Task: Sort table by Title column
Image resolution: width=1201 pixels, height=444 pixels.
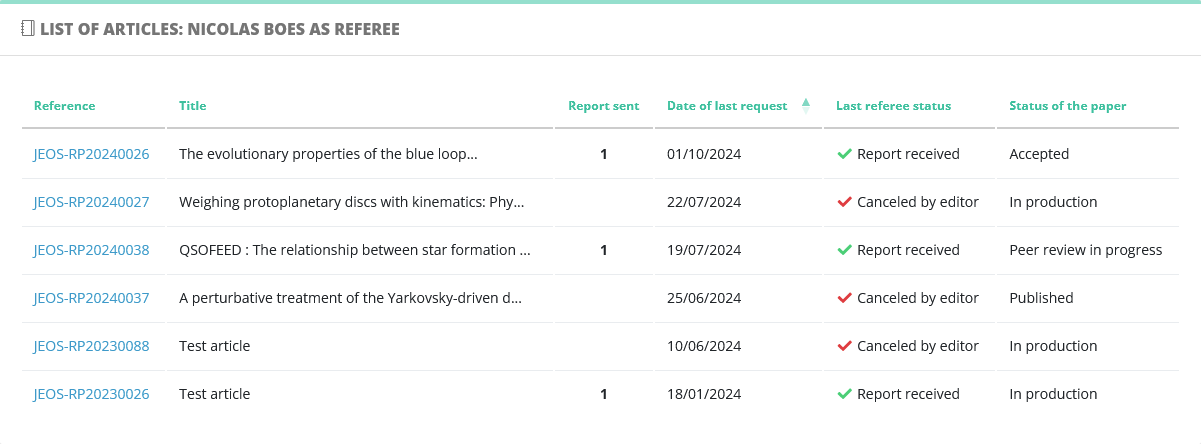Action: tap(192, 105)
